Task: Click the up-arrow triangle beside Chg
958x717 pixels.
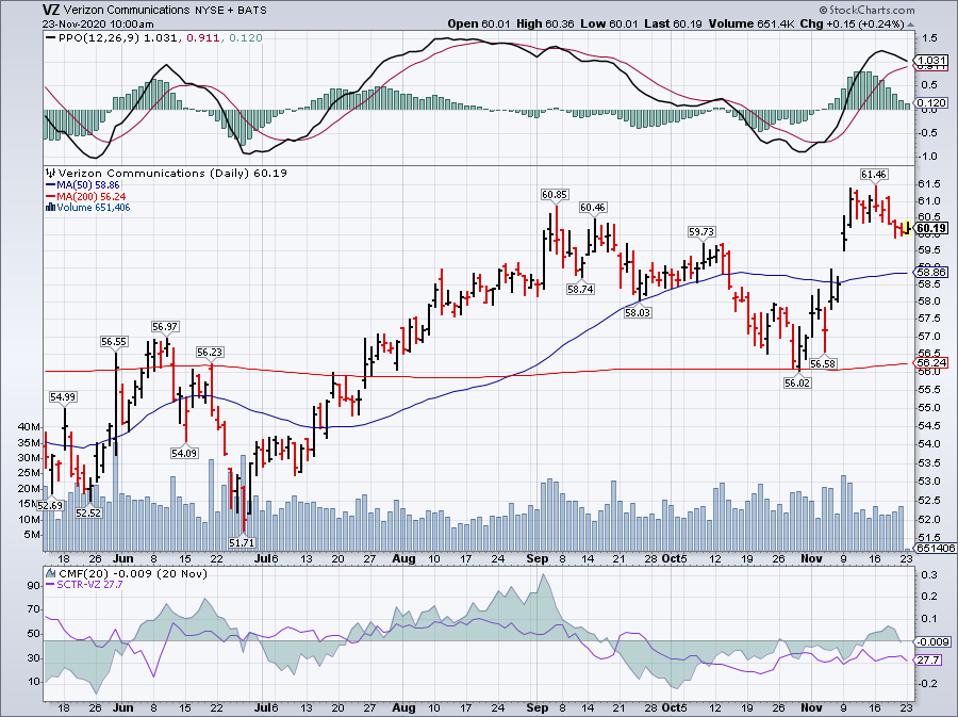Action: point(911,25)
